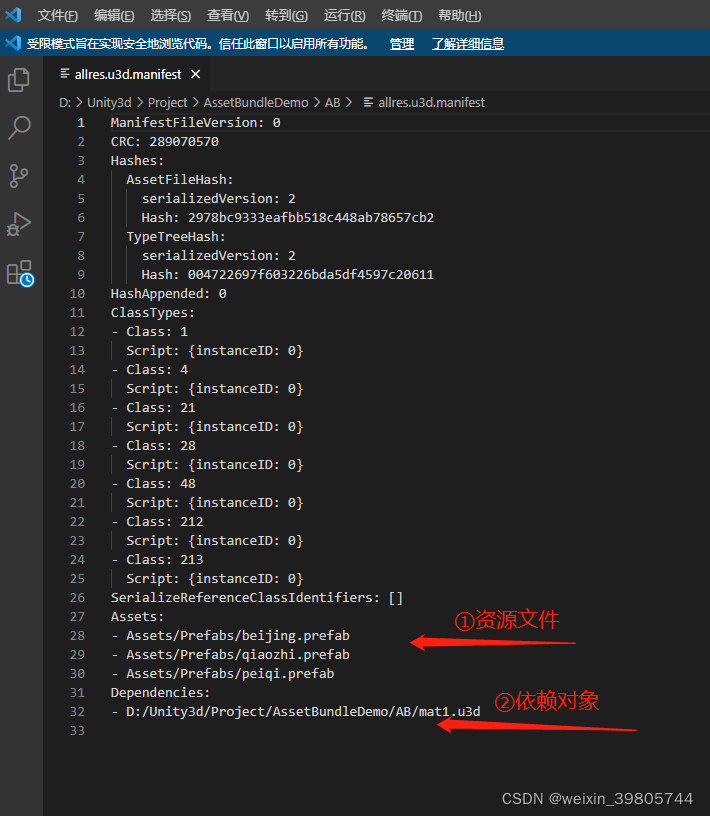Click the '- Class: 212' line
The height and width of the screenshot is (816, 710).
(x=157, y=521)
